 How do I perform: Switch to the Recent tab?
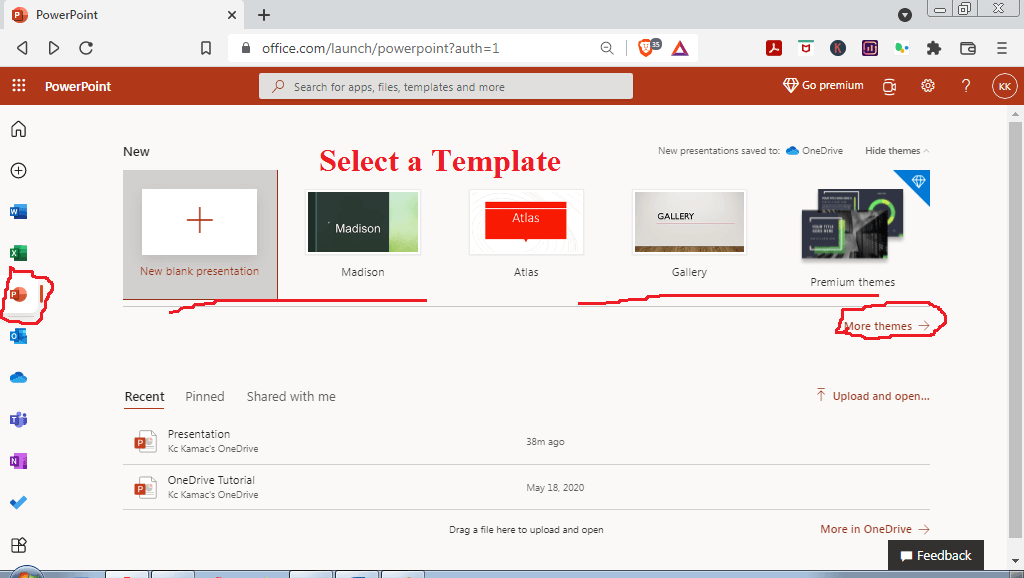(144, 396)
